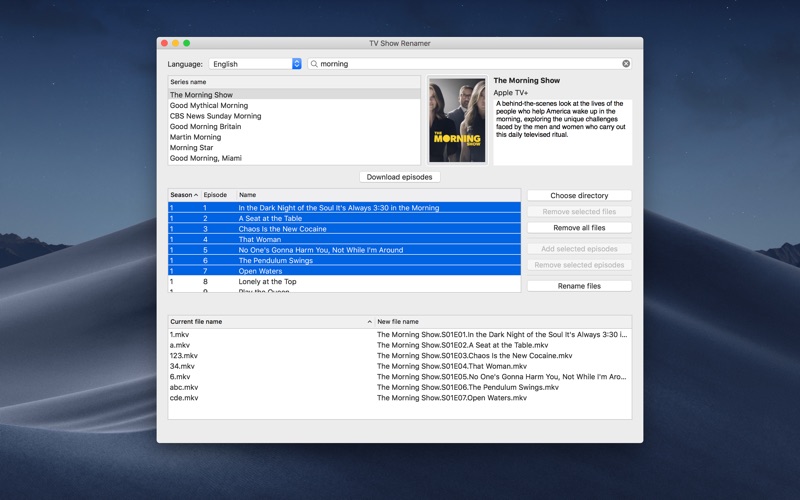Screen dimensions: 800x500
Task: Click The Morning Show poster thumbnail
Action: [457, 120]
